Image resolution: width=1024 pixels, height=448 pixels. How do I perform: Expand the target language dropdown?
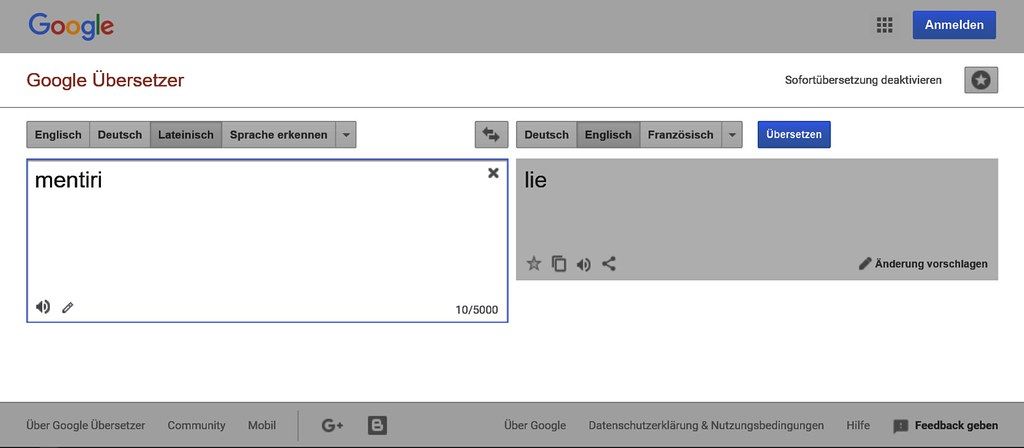732,135
